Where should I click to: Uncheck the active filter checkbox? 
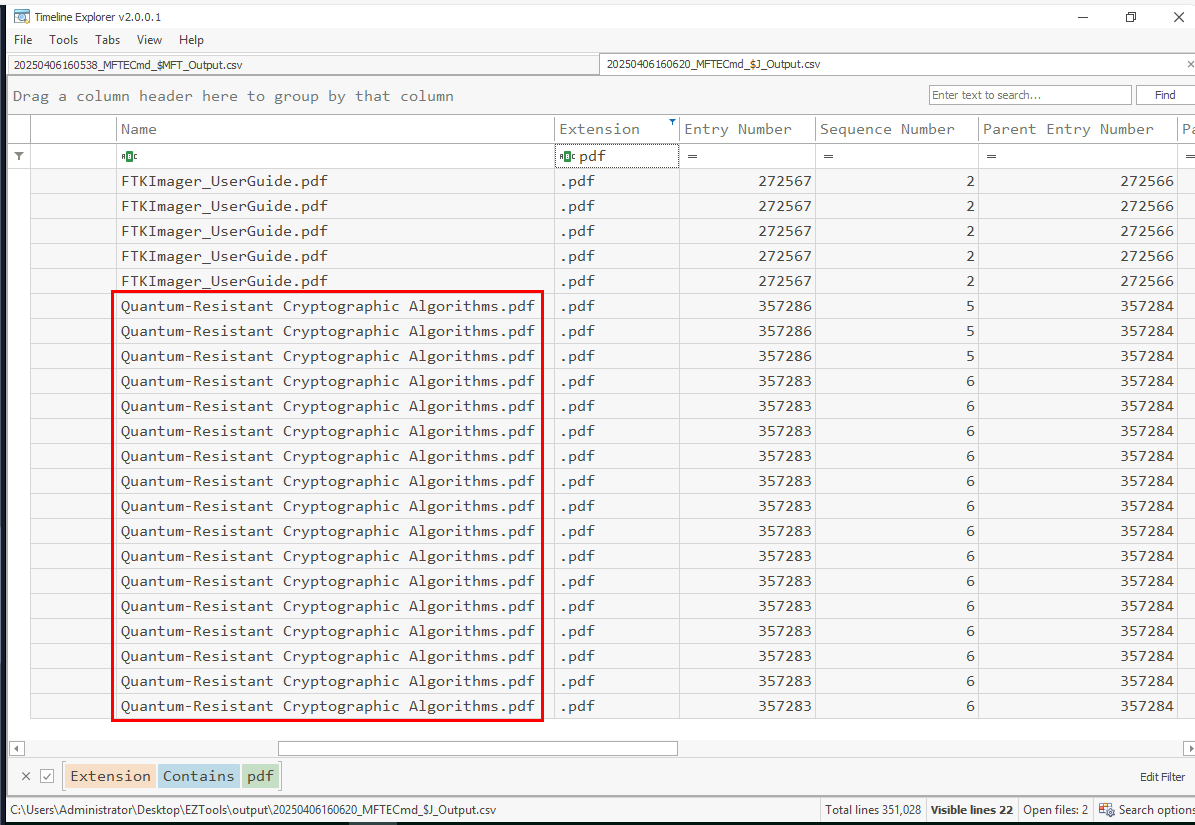47,776
